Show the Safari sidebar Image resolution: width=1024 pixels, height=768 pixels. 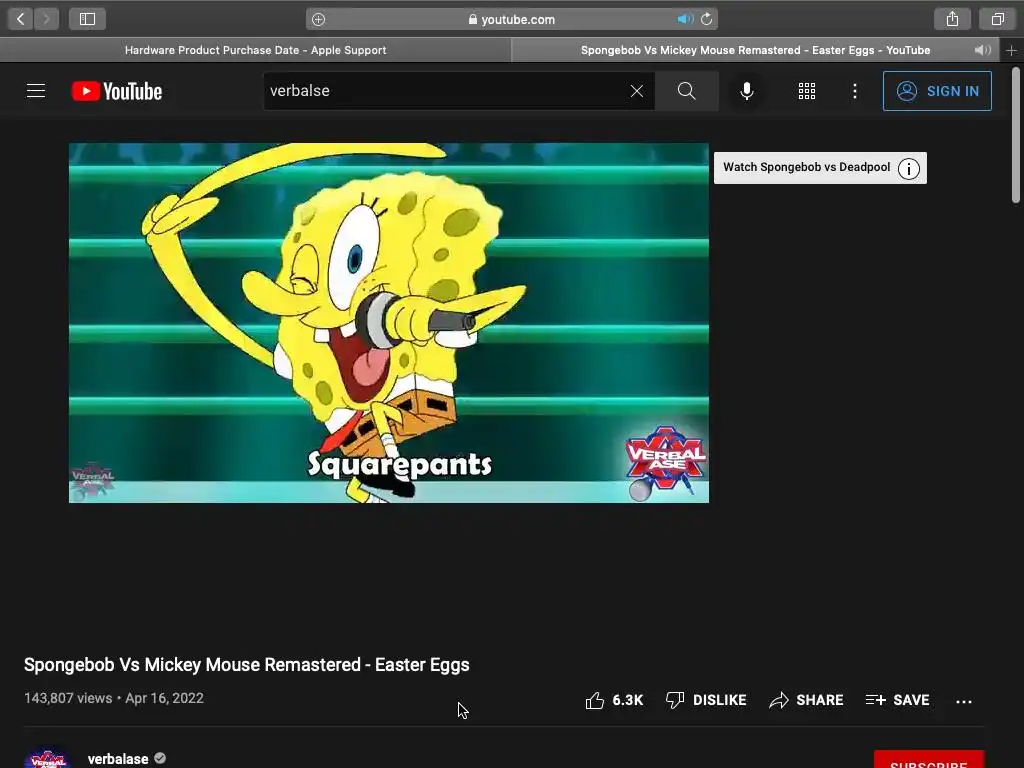pos(88,19)
